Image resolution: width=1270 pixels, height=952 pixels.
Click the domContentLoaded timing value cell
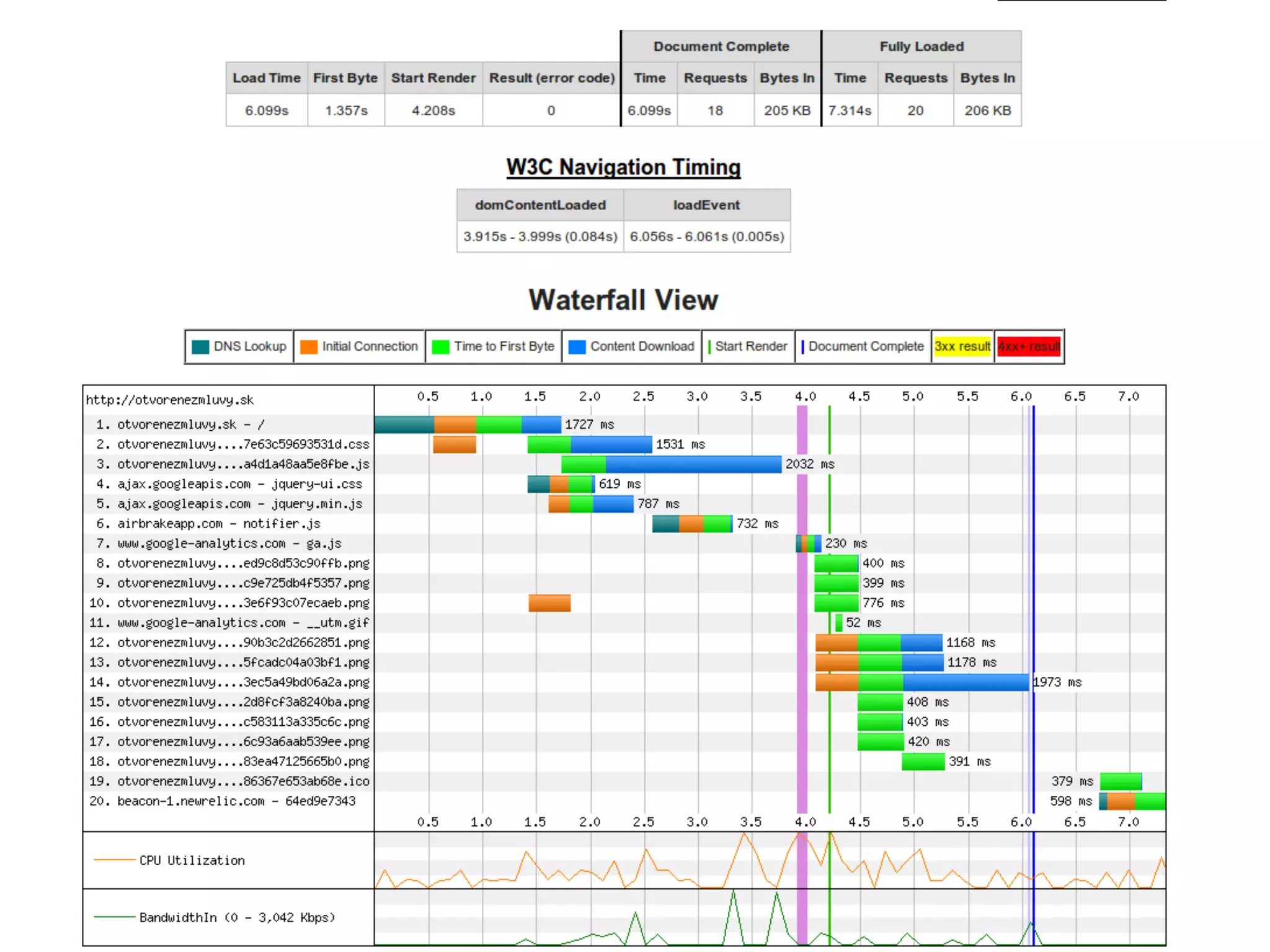(x=540, y=237)
